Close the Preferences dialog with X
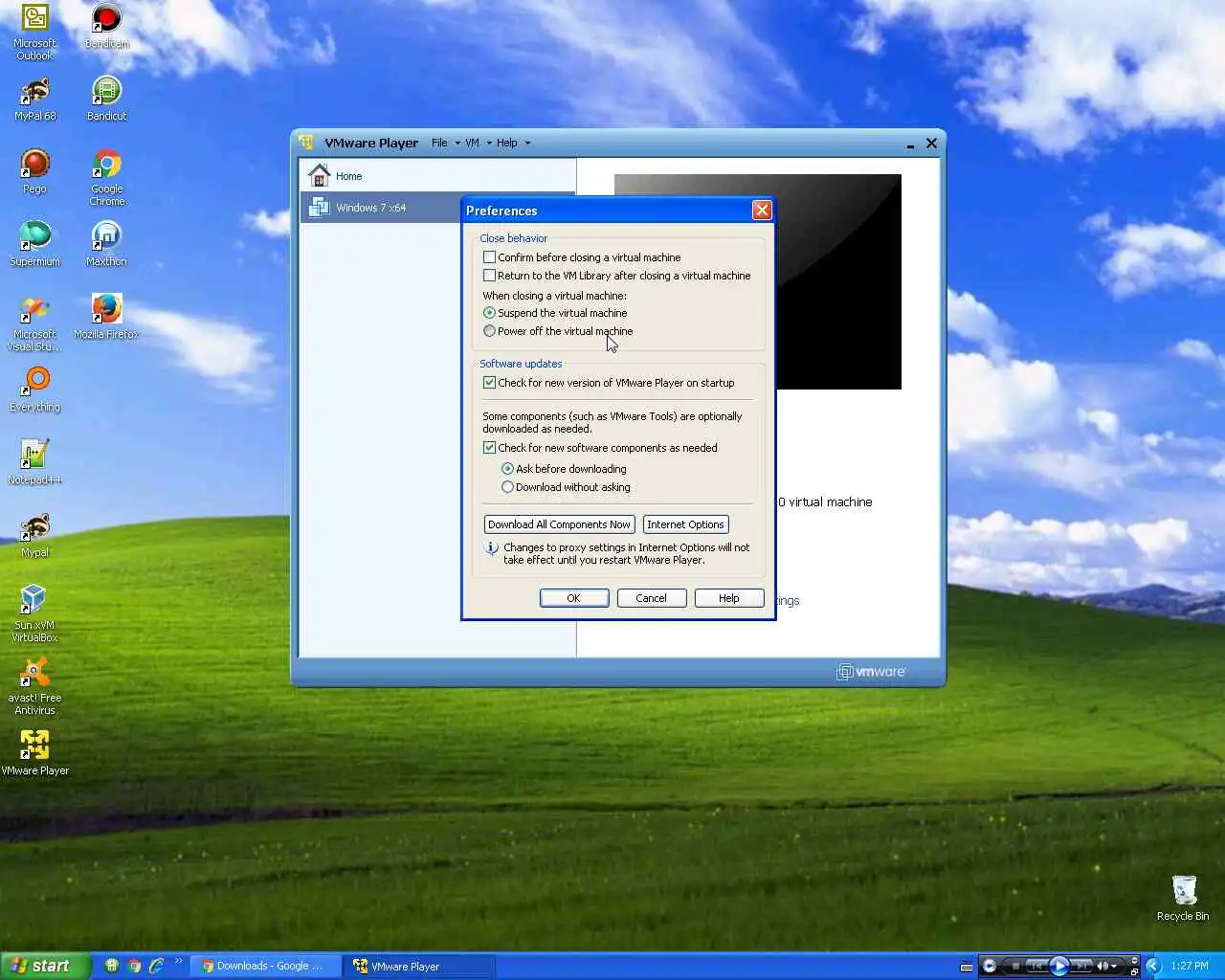The height and width of the screenshot is (980, 1225). click(x=762, y=210)
